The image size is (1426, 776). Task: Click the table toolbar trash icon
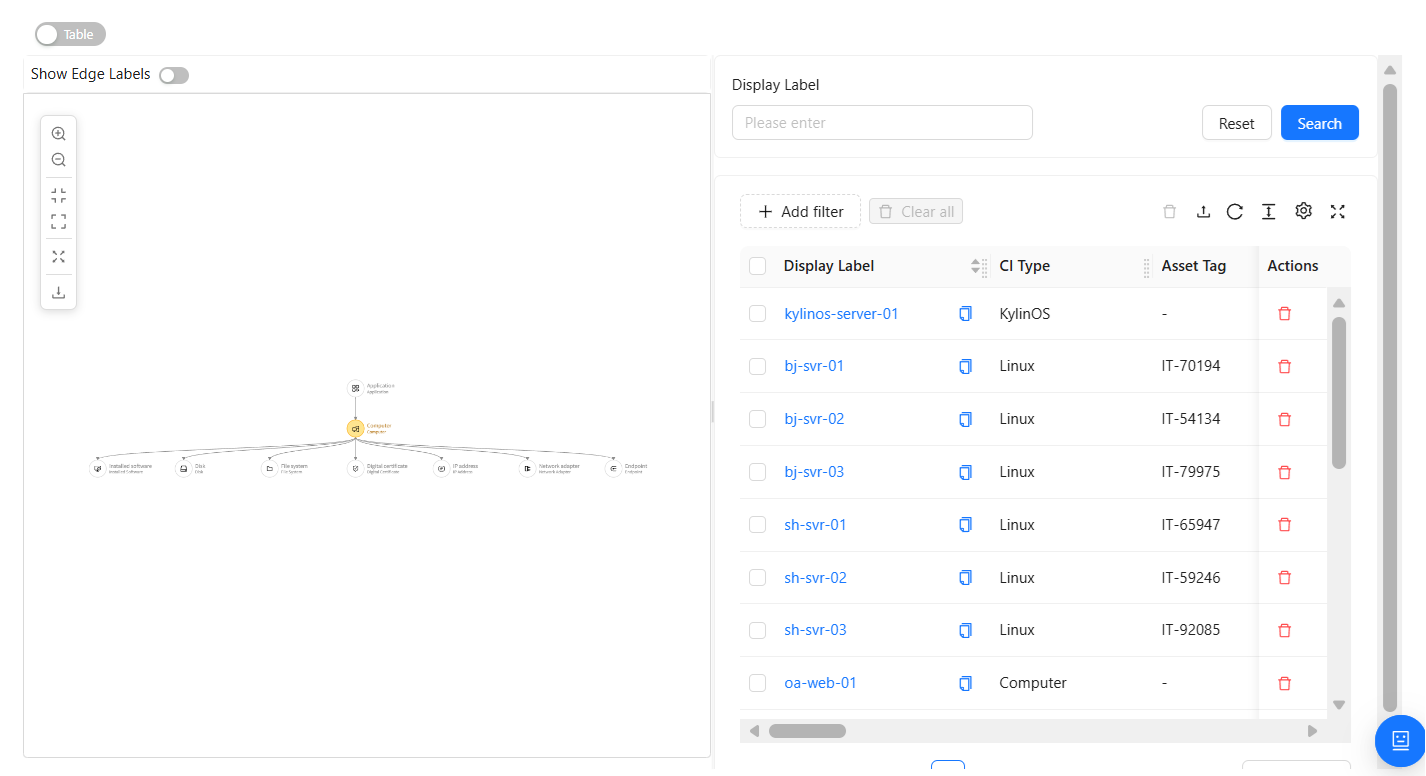1170,211
